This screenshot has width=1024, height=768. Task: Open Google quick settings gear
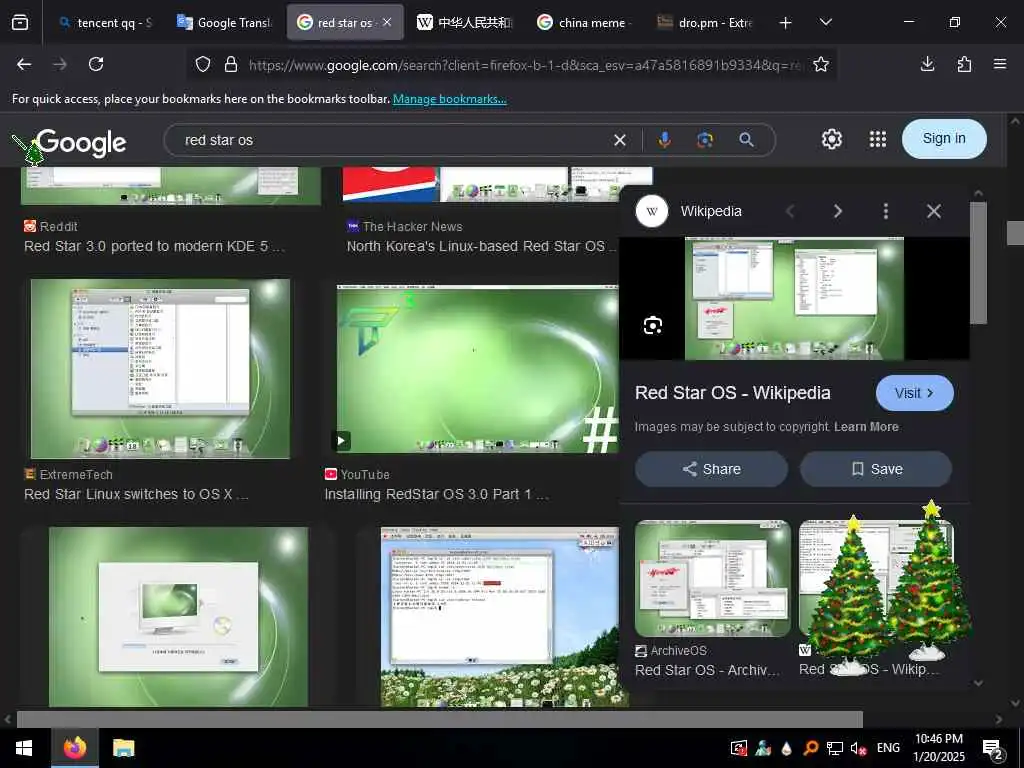pyautogui.click(x=831, y=139)
